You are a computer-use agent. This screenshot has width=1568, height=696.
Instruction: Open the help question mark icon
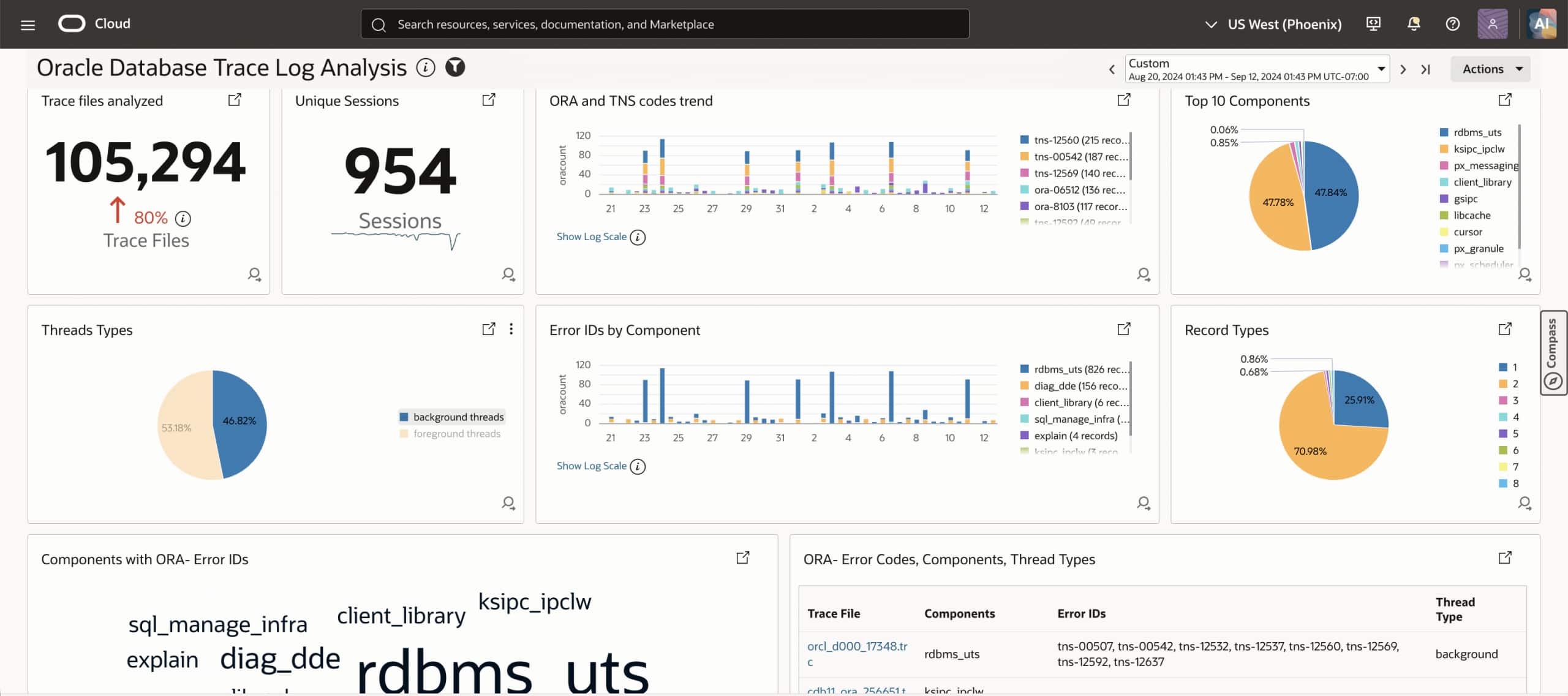point(1452,24)
